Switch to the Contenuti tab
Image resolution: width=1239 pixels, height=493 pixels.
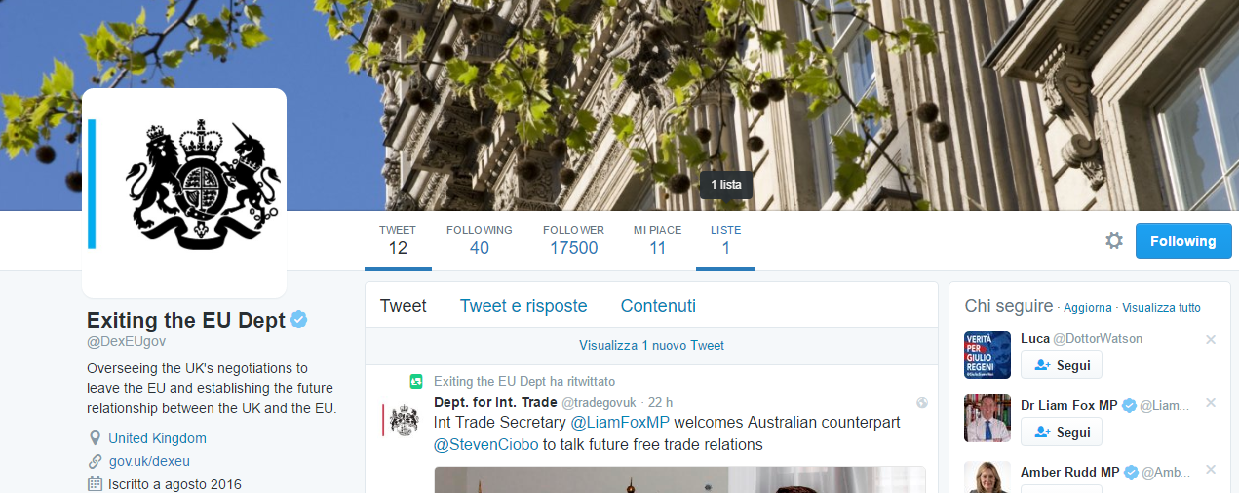click(658, 306)
